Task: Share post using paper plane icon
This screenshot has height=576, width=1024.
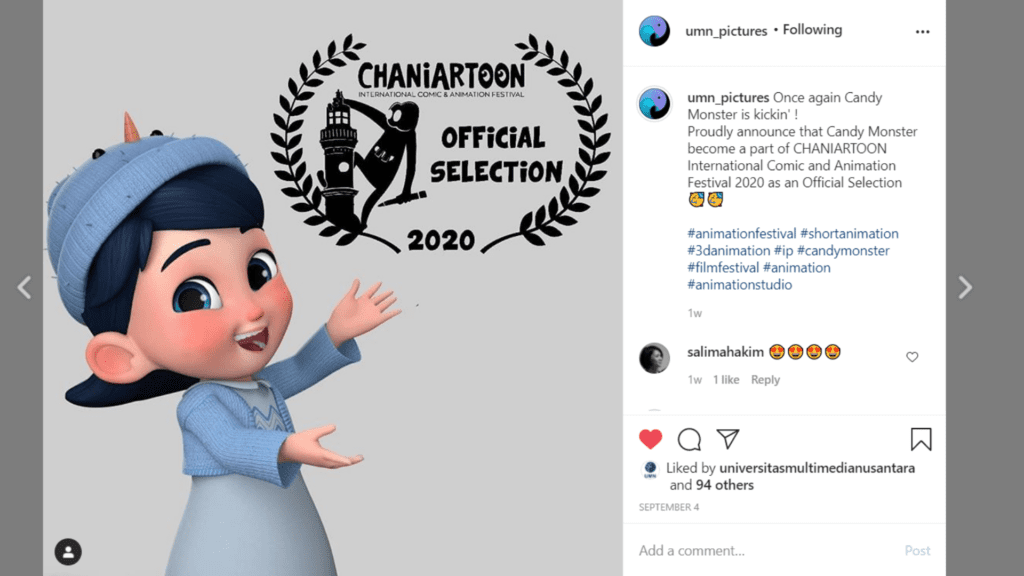Action: [x=728, y=439]
